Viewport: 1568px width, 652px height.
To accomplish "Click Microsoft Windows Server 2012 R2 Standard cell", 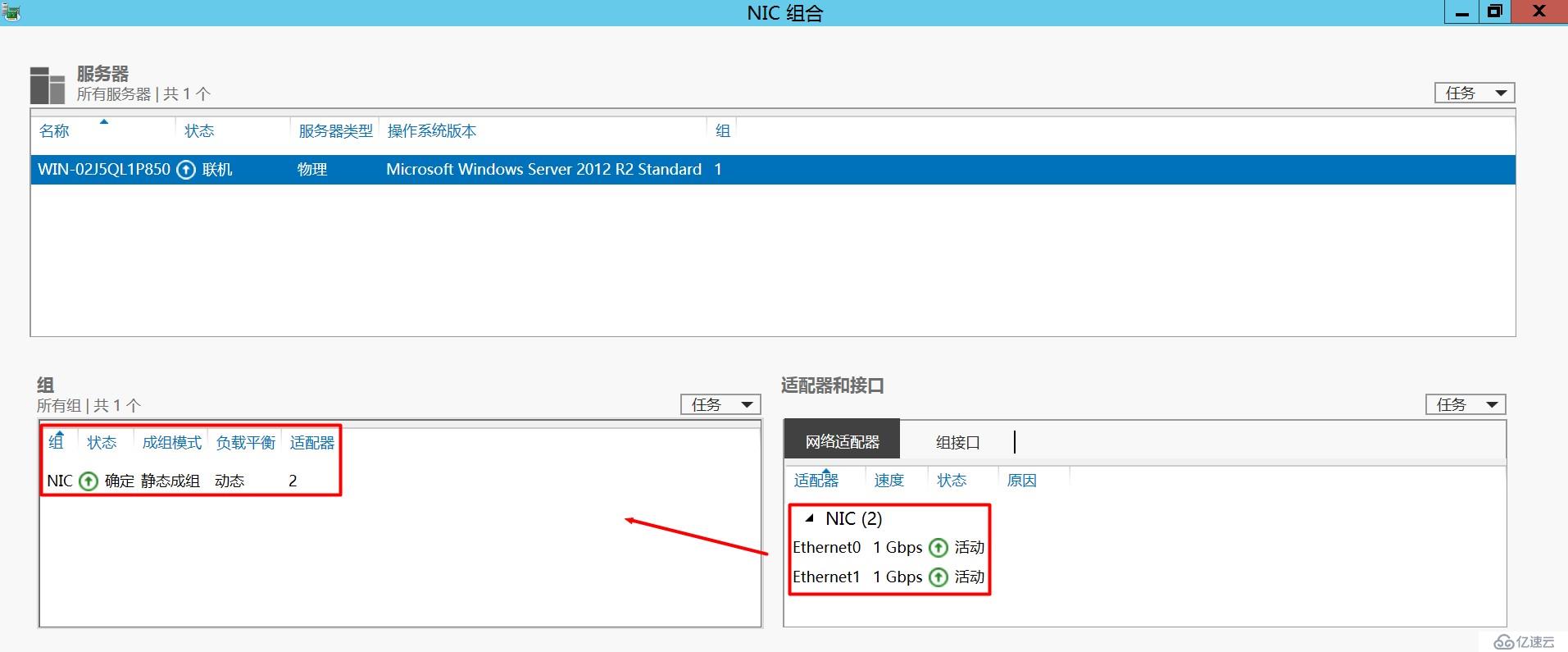I will click(x=543, y=170).
